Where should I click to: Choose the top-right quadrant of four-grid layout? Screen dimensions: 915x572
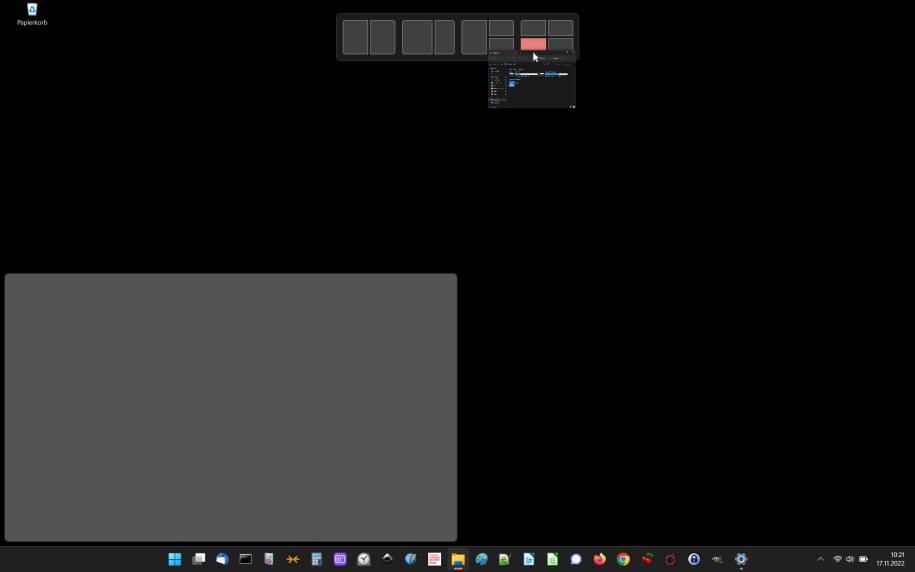(561, 28)
